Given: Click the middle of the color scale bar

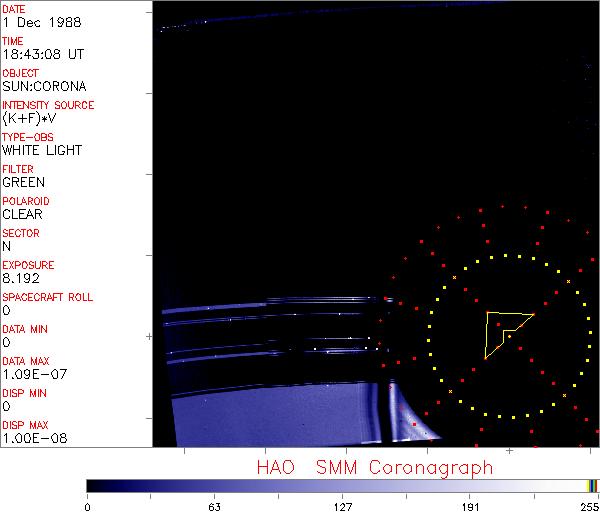Looking at the screenshot, I should tap(342, 485).
